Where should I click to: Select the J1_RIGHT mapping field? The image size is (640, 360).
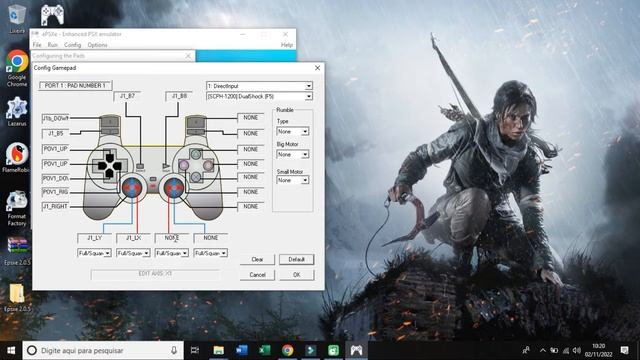[56, 207]
